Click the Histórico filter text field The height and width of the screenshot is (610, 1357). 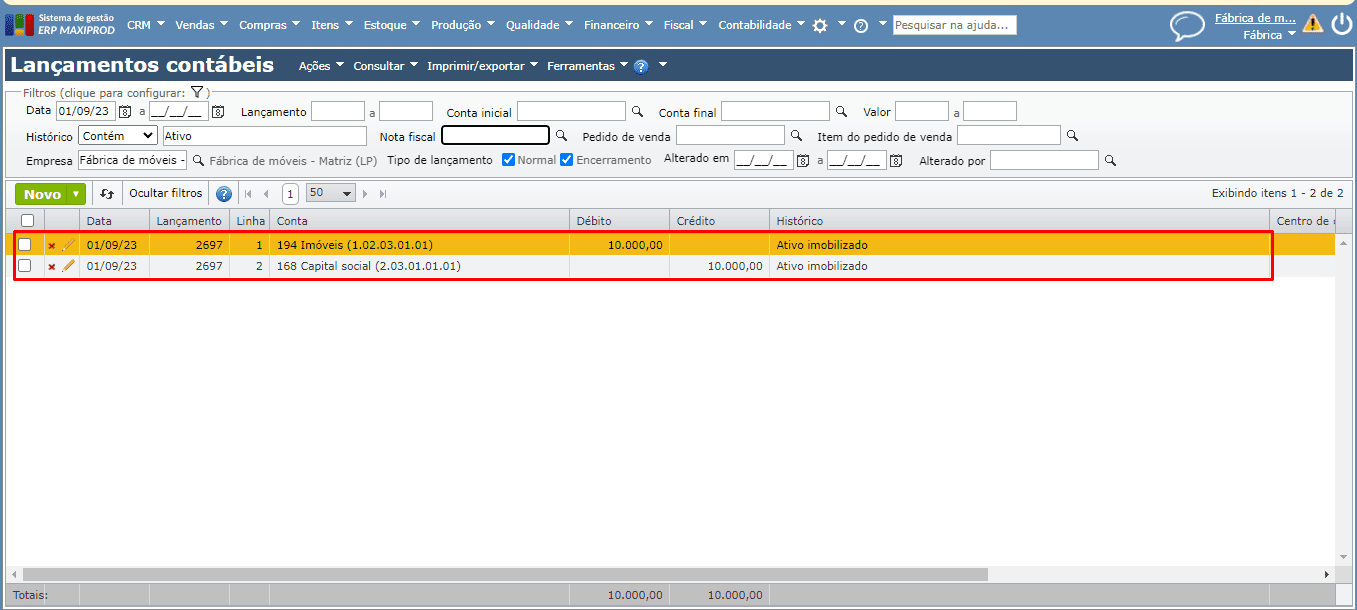[x=265, y=136]
